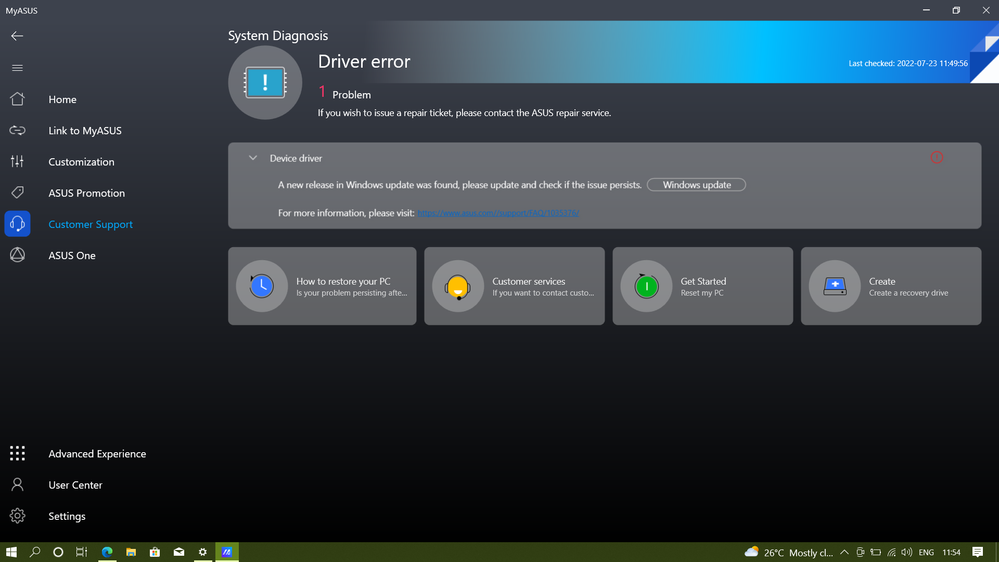
Task: Click the blue clock restore icon
Action: point(262,286)
